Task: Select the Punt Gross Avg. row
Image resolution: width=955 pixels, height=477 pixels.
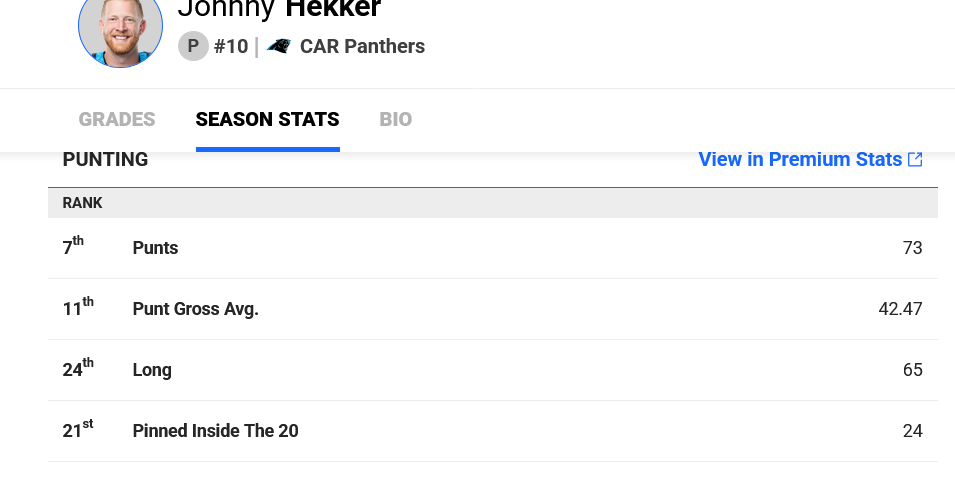Action: tap(493, 309)
